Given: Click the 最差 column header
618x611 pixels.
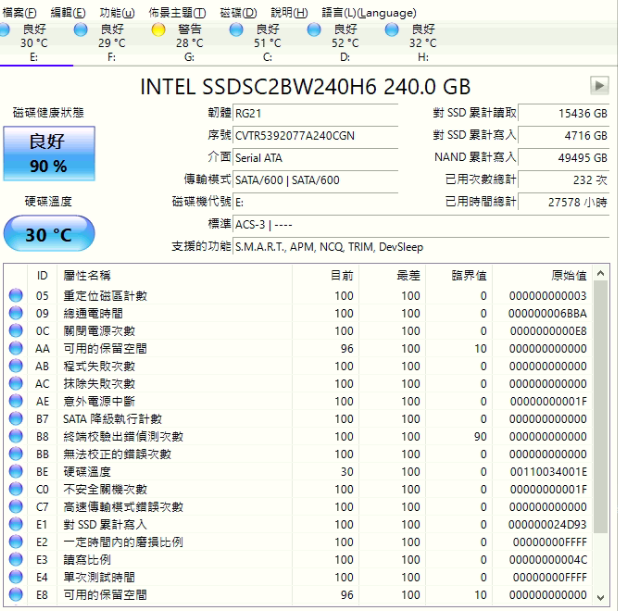Looking at the screenshot, I should click(x=392, y=275).
